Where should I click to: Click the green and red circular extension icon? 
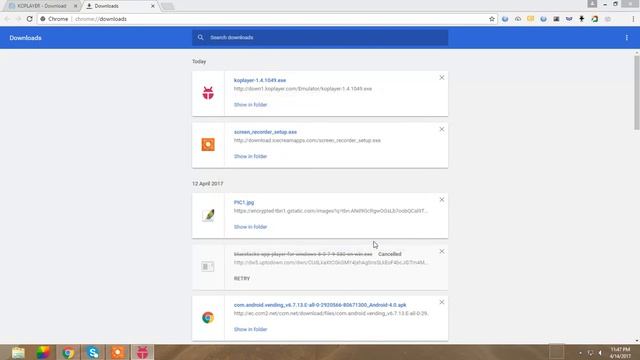pos(595,19)
